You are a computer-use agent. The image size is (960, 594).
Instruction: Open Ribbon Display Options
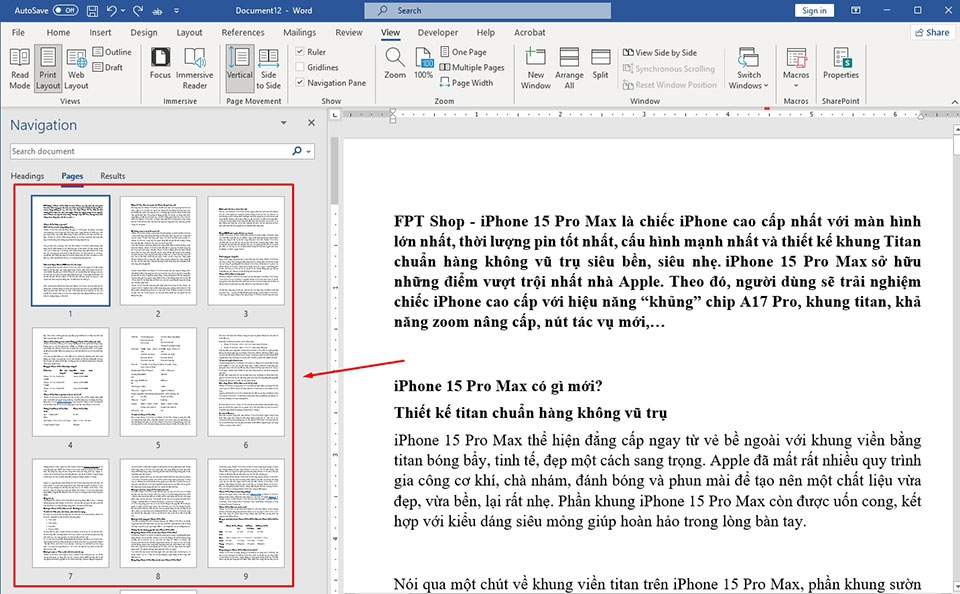856,10
